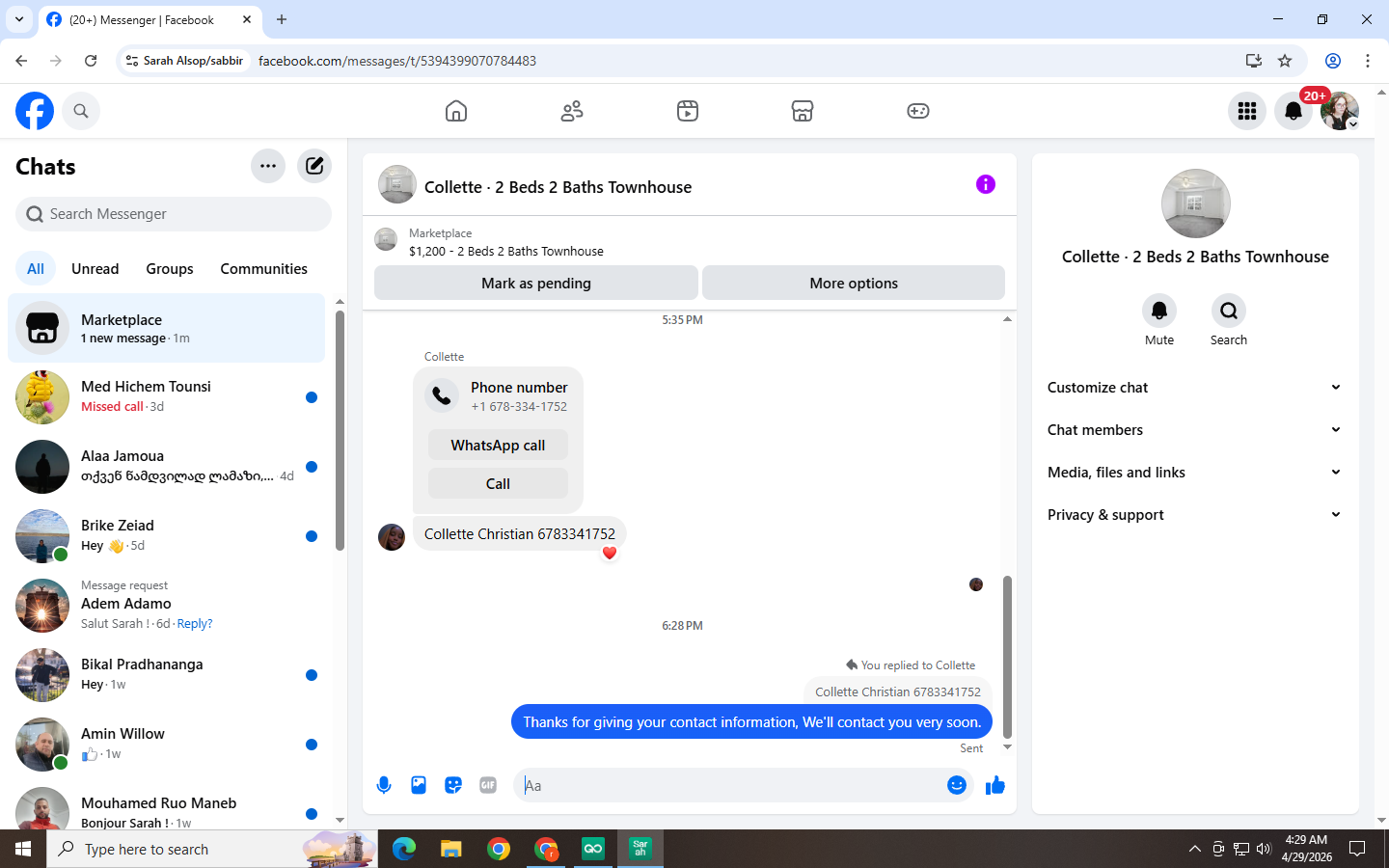Open Windows Start menu
This screenshot has height=868, width=1389.
(23, 849)
